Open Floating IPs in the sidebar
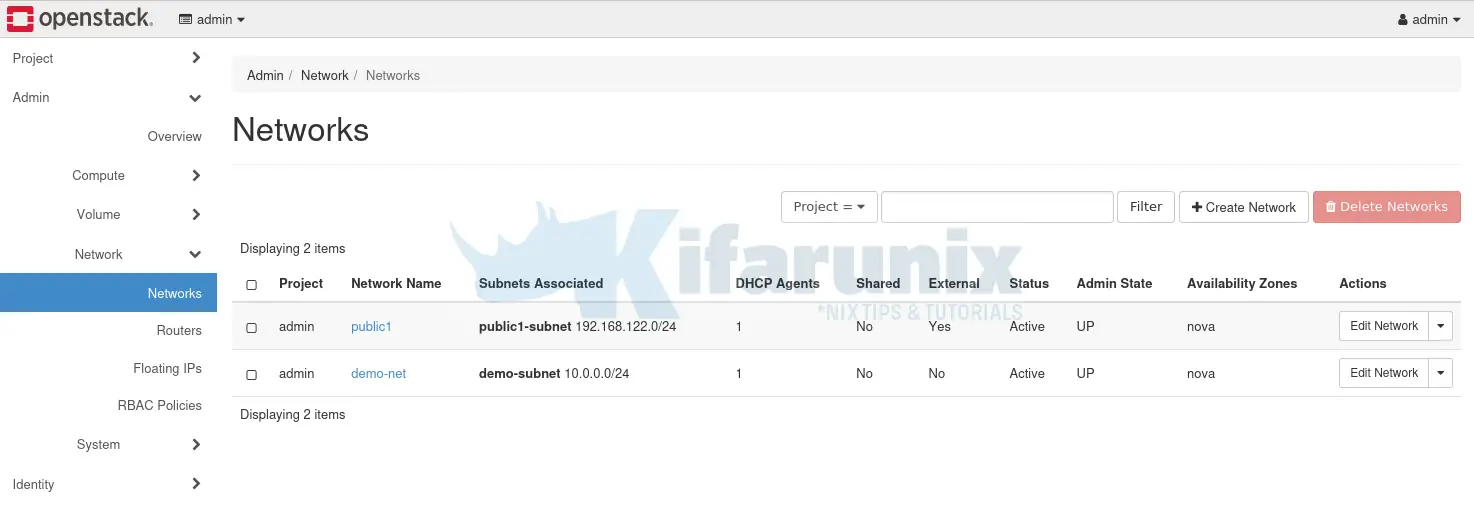 click(x=167, y=368)
